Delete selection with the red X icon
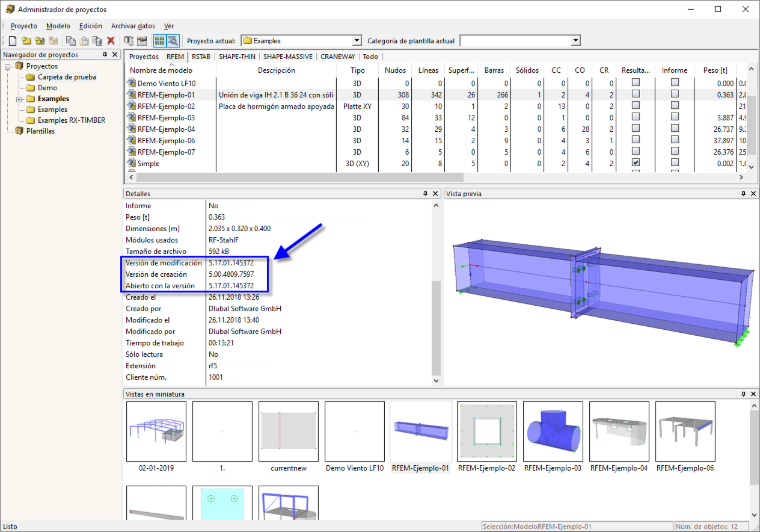The width and height of the screenshot is (760, 532). point(111,41)
